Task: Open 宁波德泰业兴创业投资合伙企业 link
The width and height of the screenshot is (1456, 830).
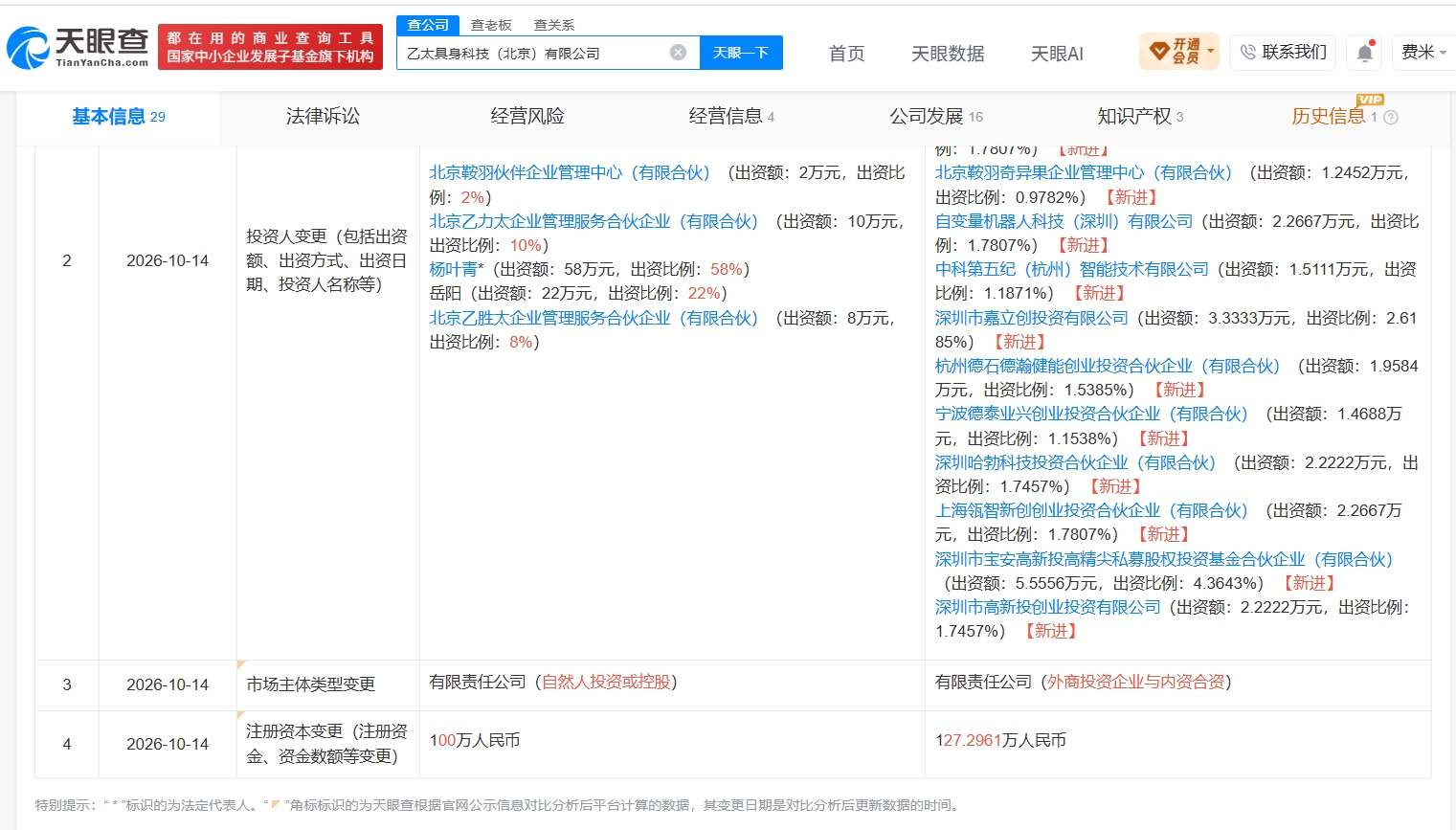Action: pos(1091,414)
